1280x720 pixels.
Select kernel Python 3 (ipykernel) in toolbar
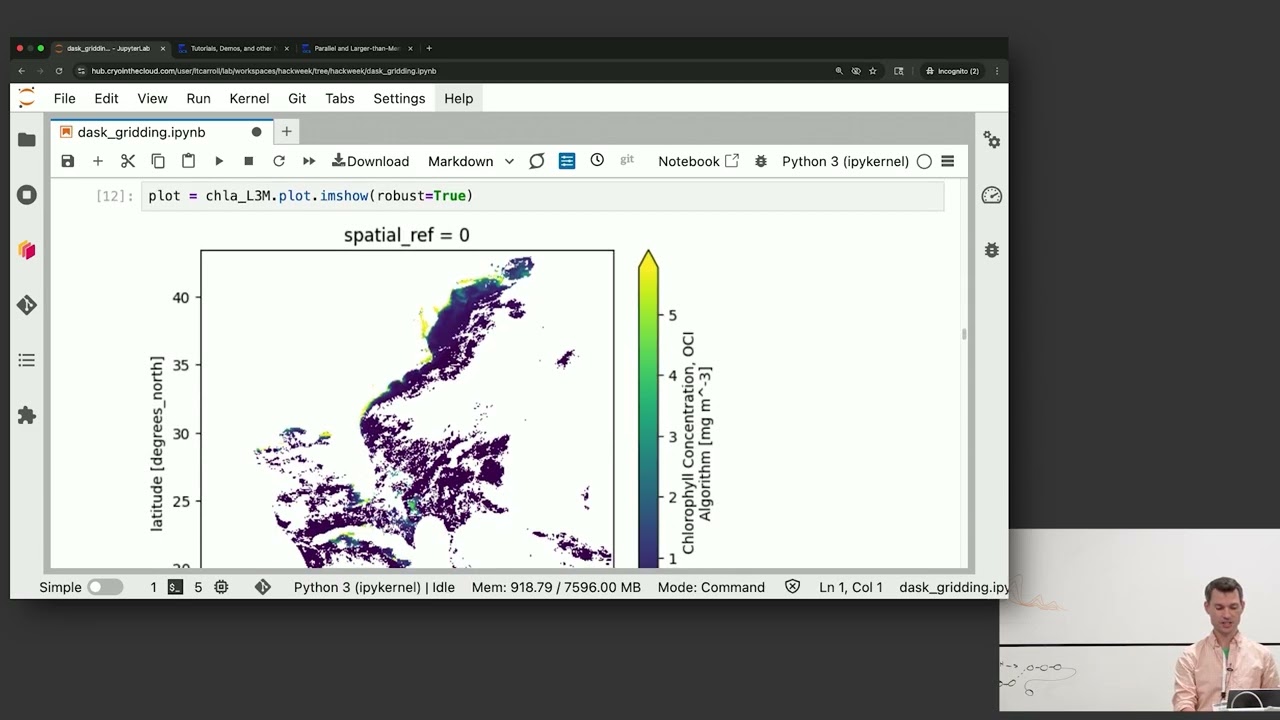pos(845,161)
